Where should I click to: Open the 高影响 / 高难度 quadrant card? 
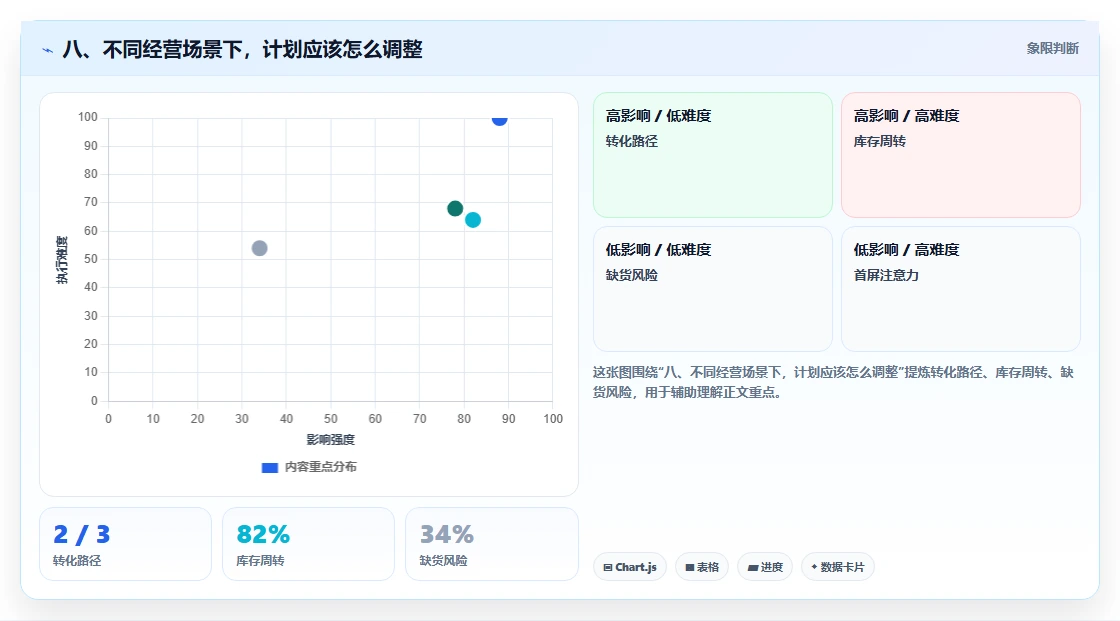pos(961,155)
